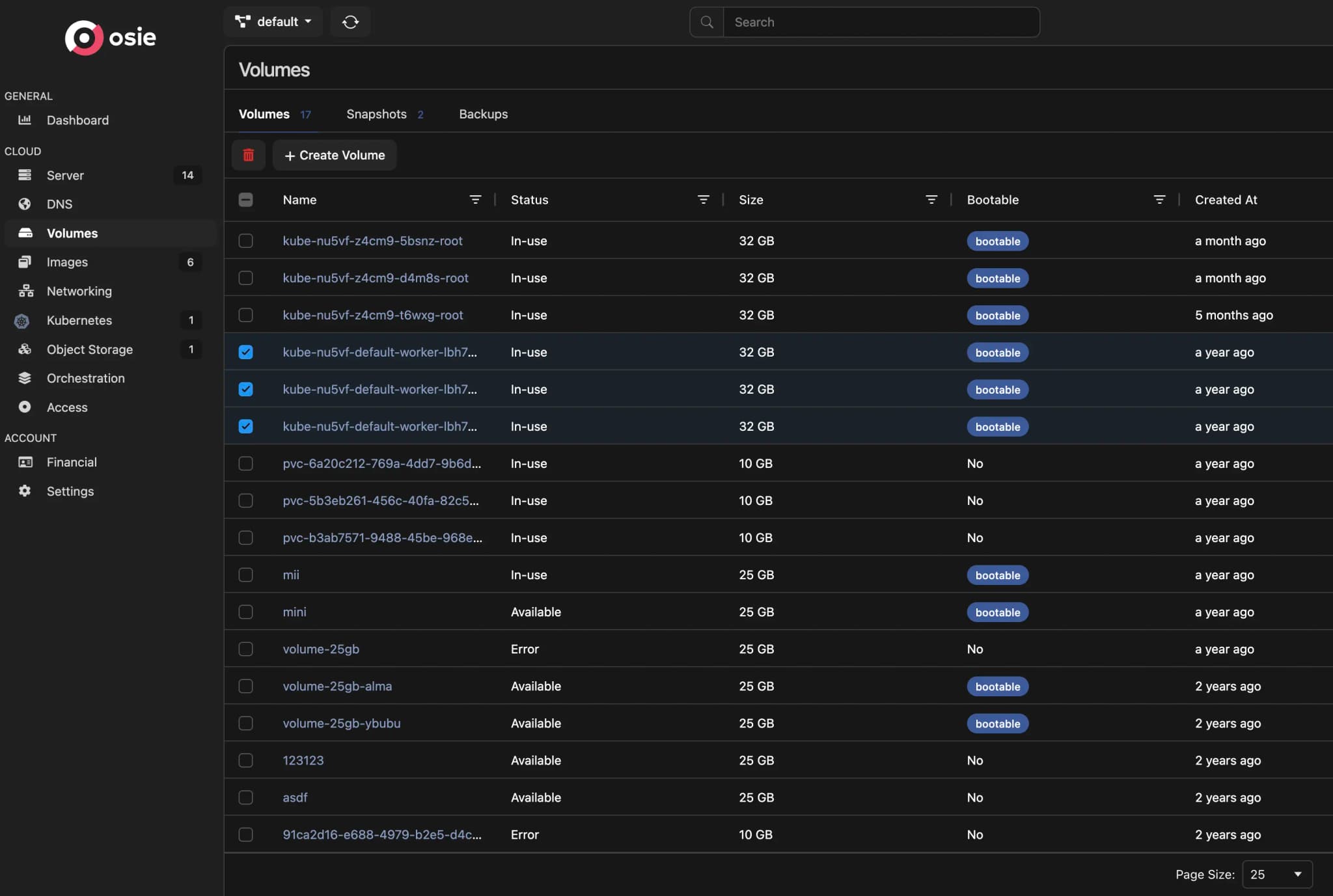The height and width of the screenshot is (896, 1333).
Task: Click the refresh icon next to project selector
Action: 350,21
